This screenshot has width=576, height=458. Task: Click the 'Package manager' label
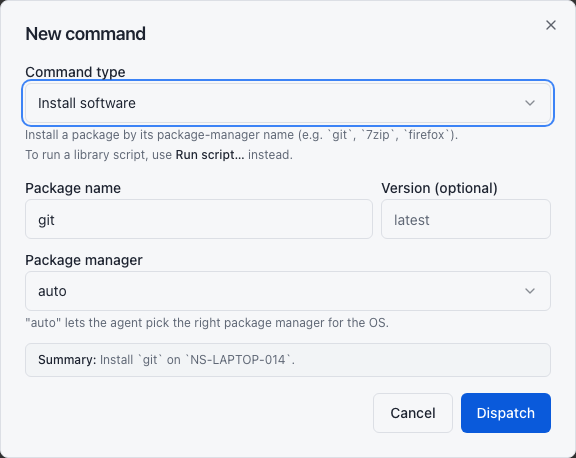84,260
